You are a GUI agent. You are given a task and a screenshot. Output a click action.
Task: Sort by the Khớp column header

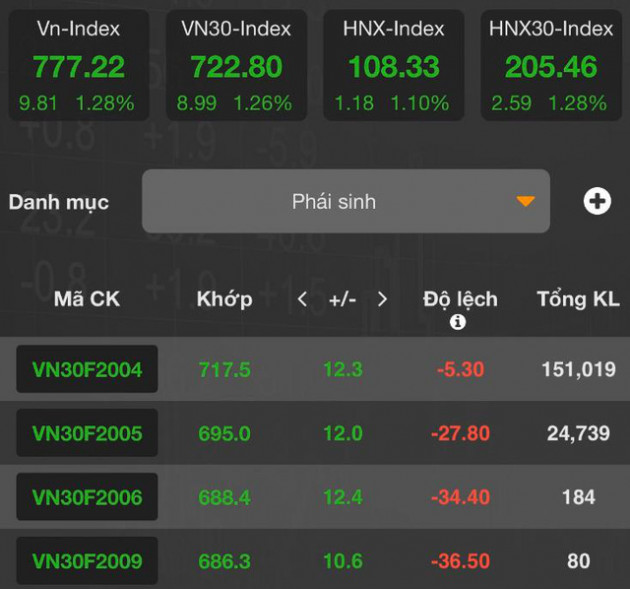click(x=225, y=300)
